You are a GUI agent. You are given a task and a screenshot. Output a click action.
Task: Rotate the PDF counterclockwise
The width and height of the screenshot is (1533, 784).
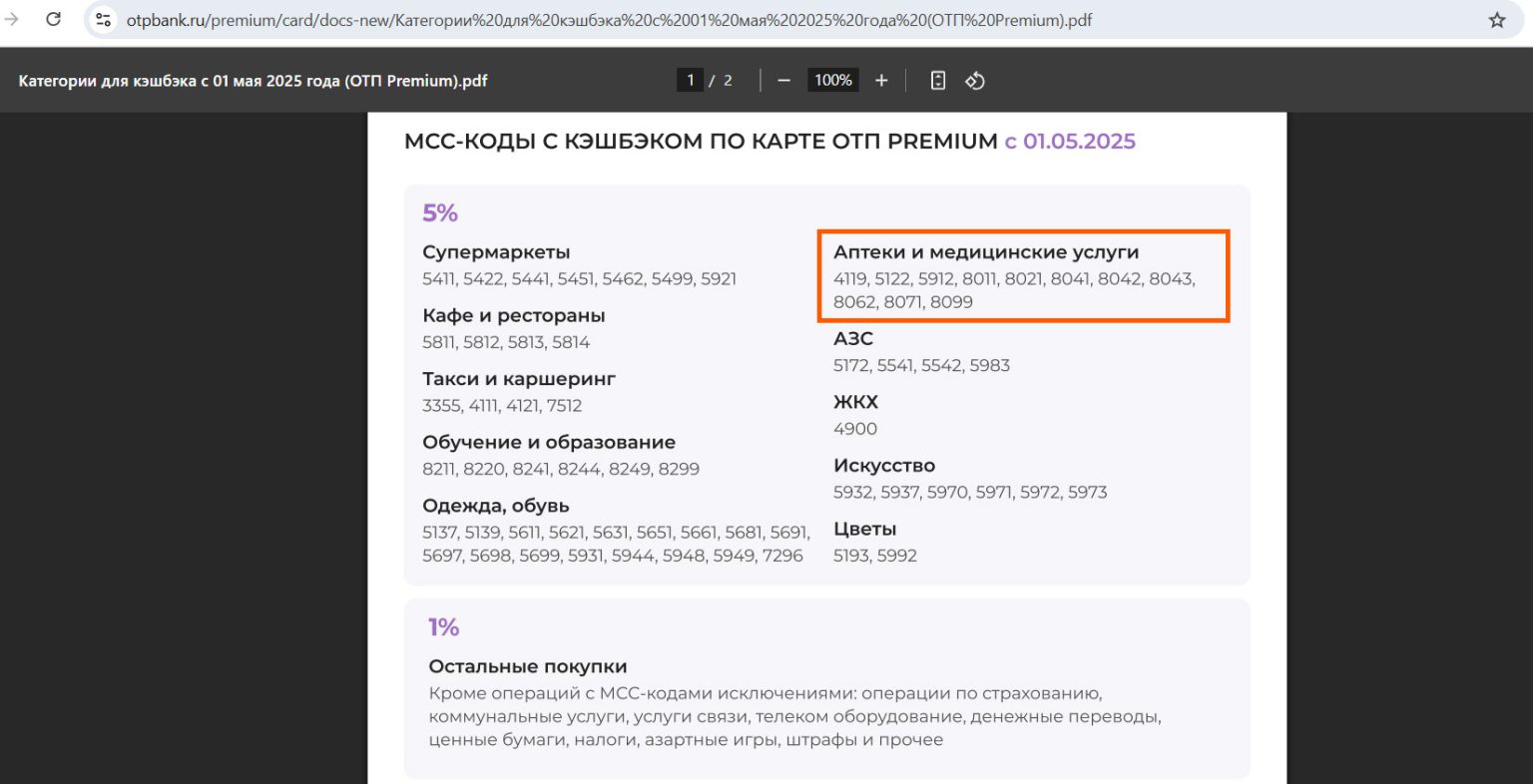click(975, 81)
